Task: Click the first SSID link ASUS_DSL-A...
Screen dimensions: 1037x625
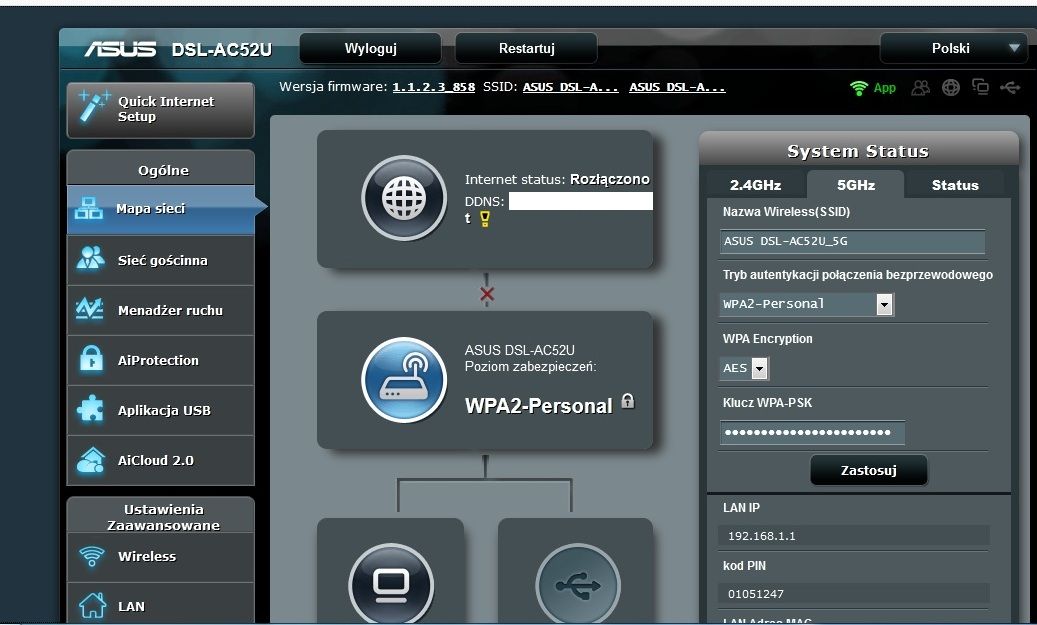Action: pyautogui.click(x=571, y=87)
